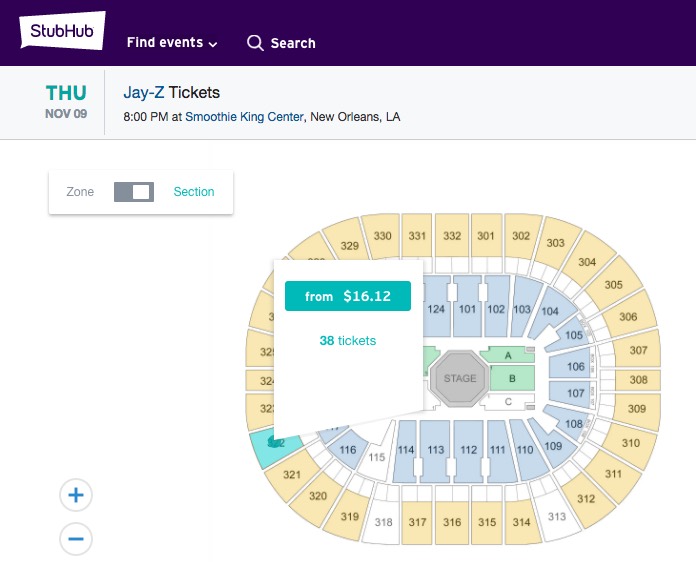Select the Zone view label
696x562 pixels.
(x=80, y=192)
